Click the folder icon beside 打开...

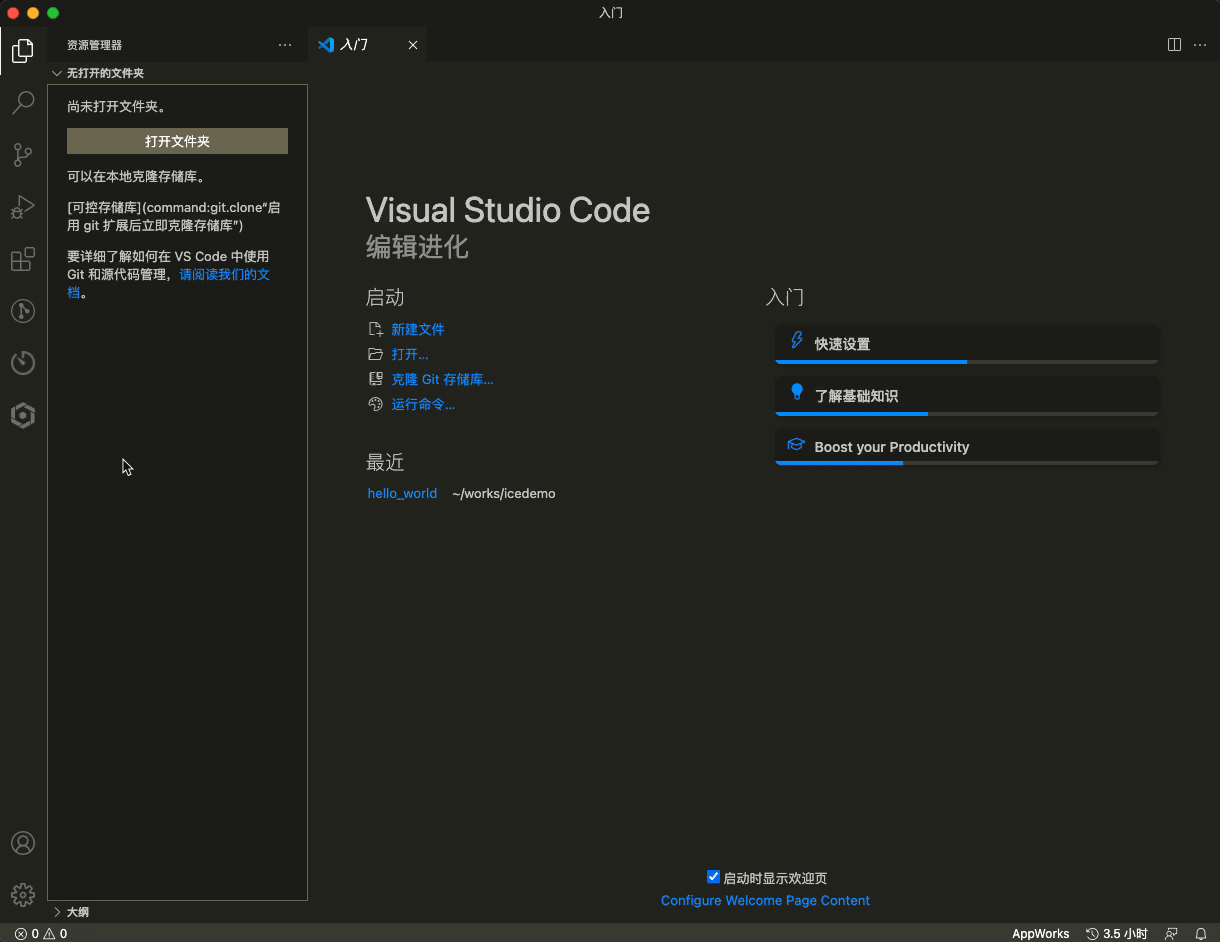coord(376,354)
